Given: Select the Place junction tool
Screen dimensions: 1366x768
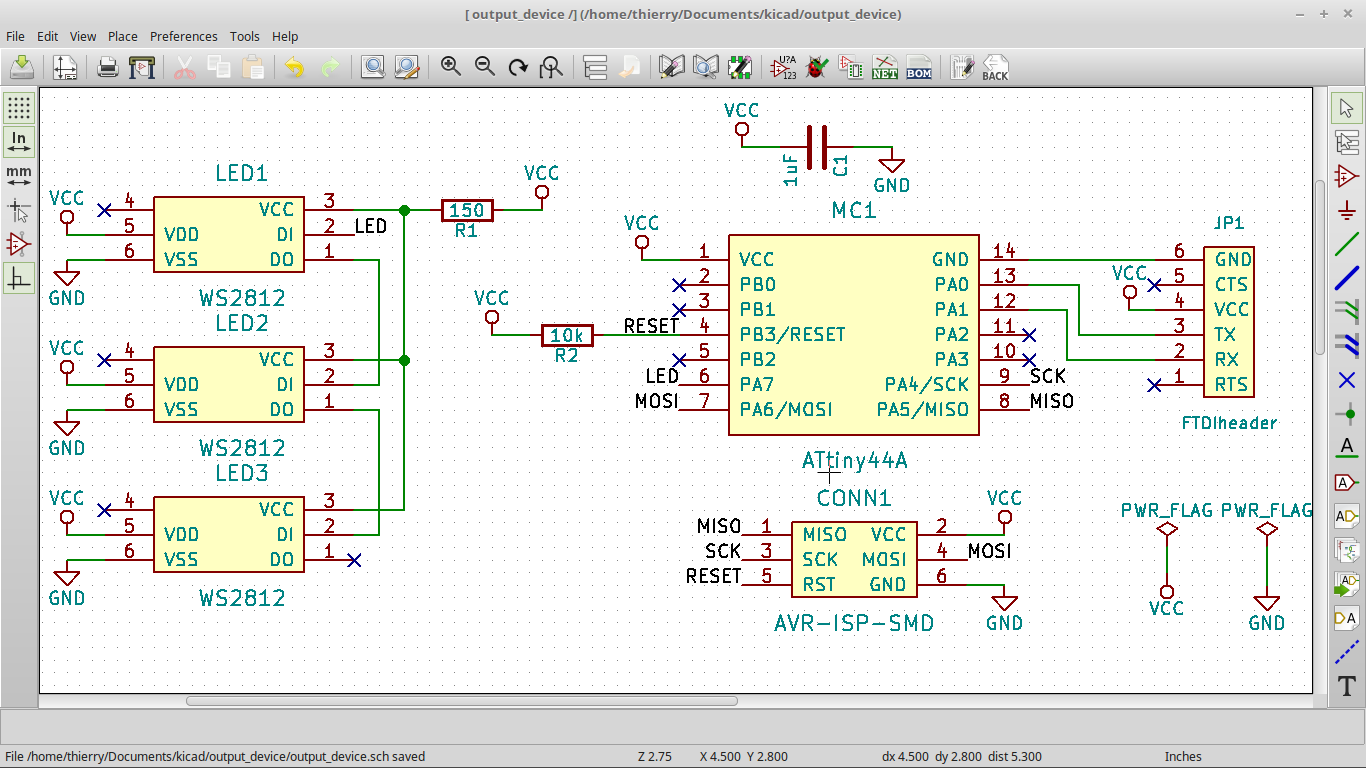Looking at the screenshot, I should click(1347, 414).
